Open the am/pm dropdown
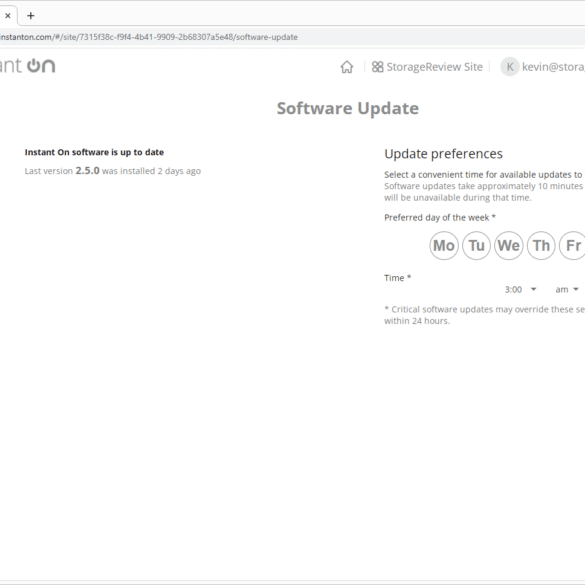 tap(567, 290)
